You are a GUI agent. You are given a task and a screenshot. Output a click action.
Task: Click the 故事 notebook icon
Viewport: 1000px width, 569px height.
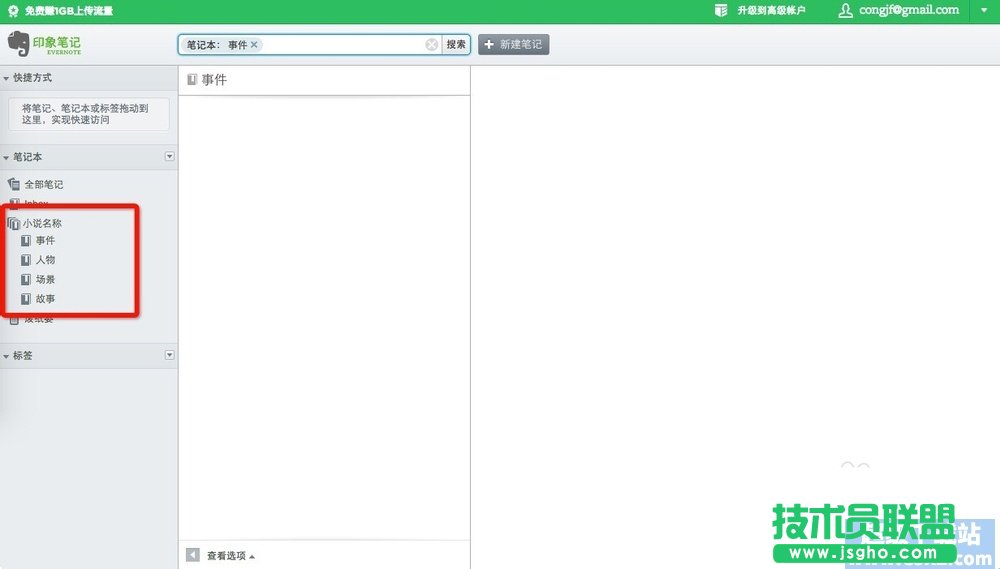click(x=26, y=299)
